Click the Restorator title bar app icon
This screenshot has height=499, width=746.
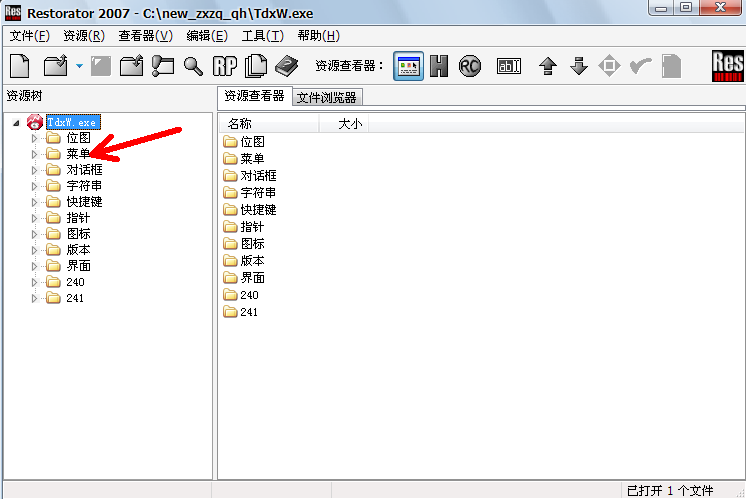point(13,13)
